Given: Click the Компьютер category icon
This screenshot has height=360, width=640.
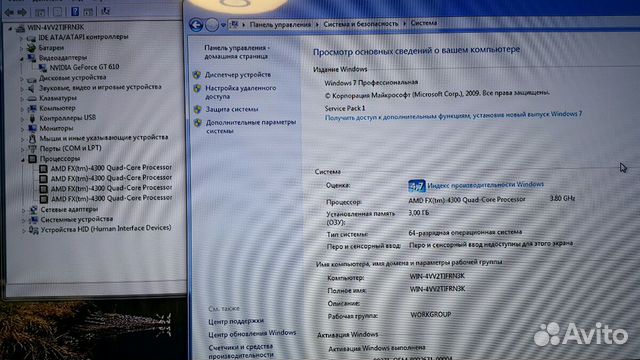Looking at the screenshot, I should point(32,109).
